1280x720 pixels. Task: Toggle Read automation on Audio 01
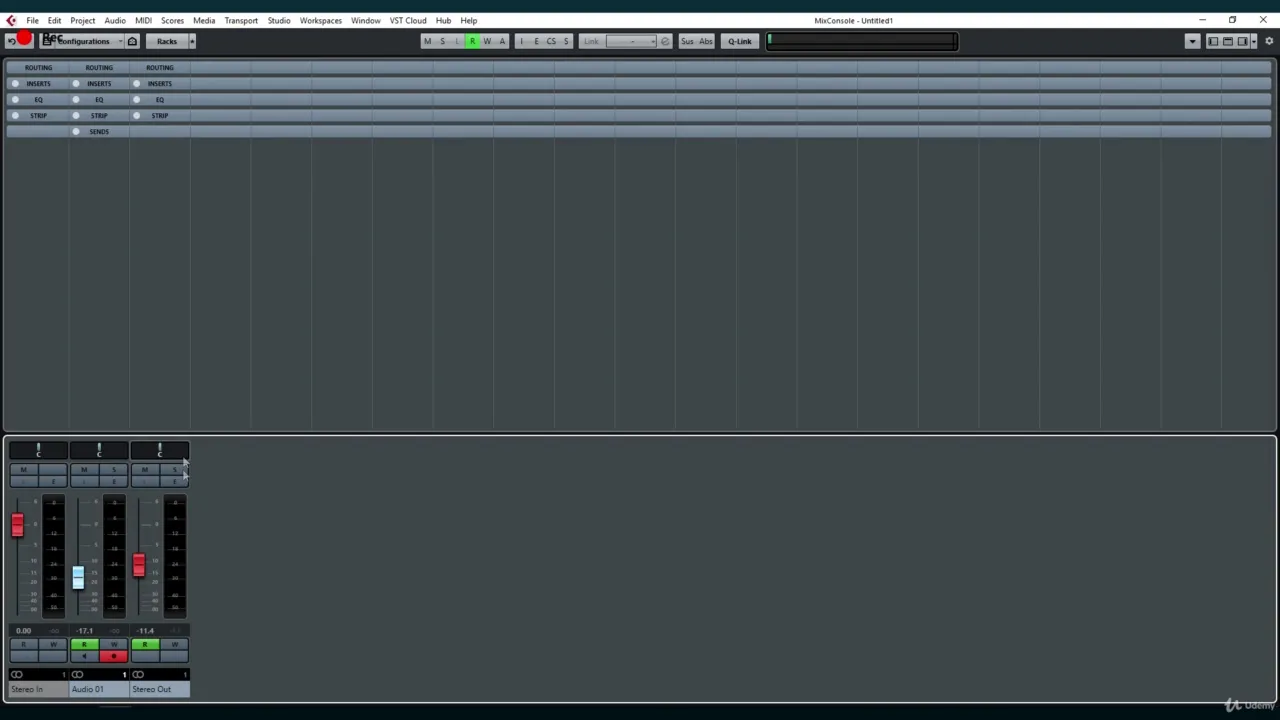click(84, 645)
